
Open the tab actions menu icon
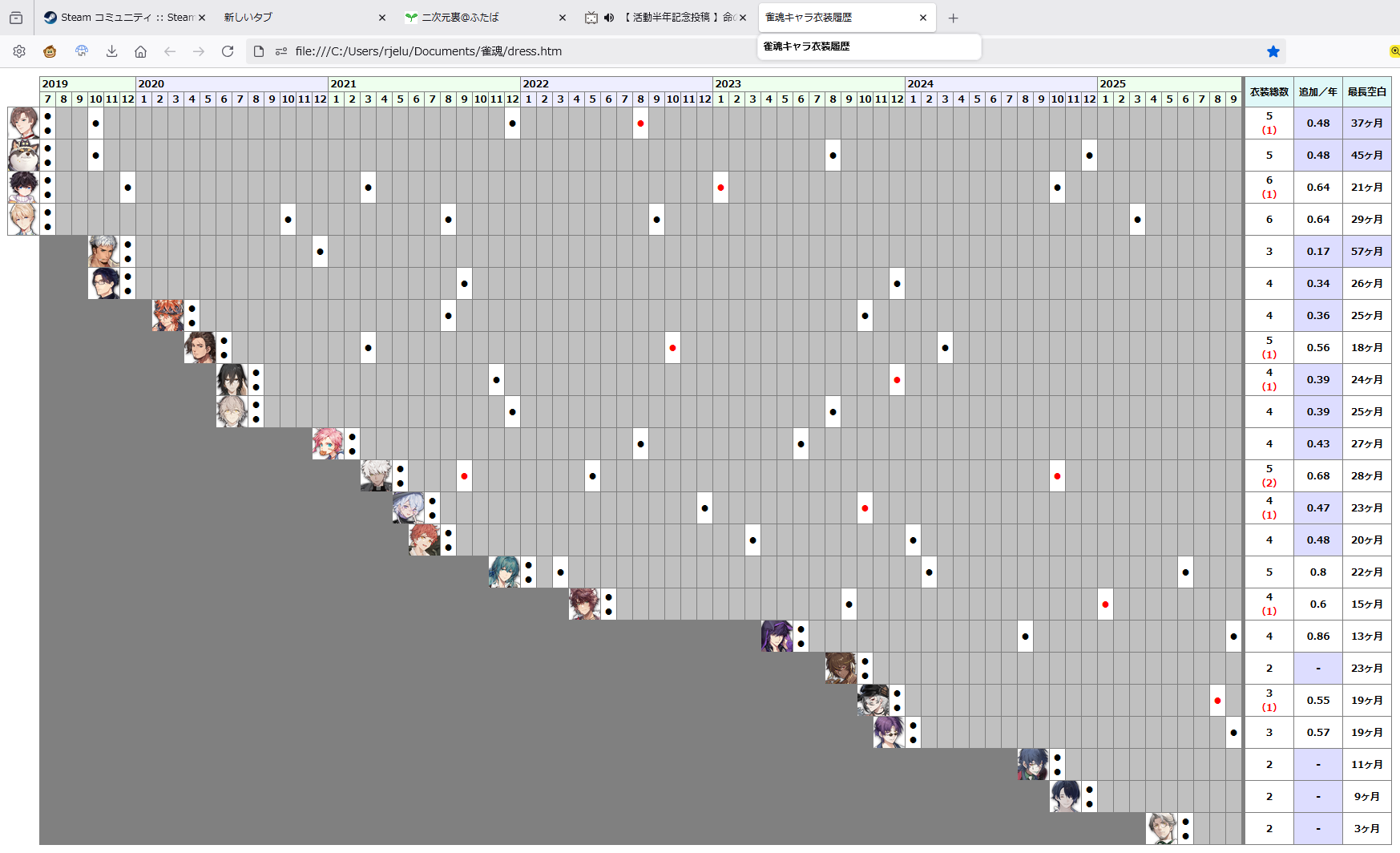pyautogui.click(x=16, y=18)
